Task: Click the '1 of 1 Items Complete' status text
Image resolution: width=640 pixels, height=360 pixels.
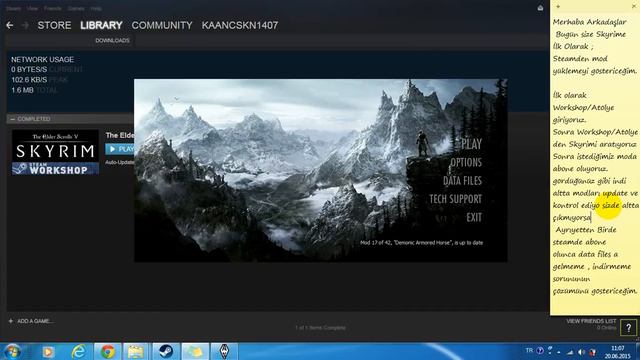Action: click(320, 328)
